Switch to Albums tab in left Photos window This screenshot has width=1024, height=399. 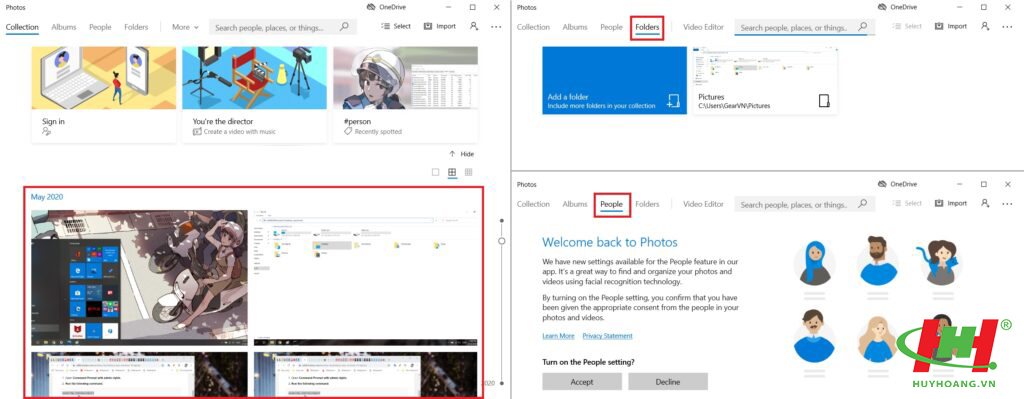point(64,27)
